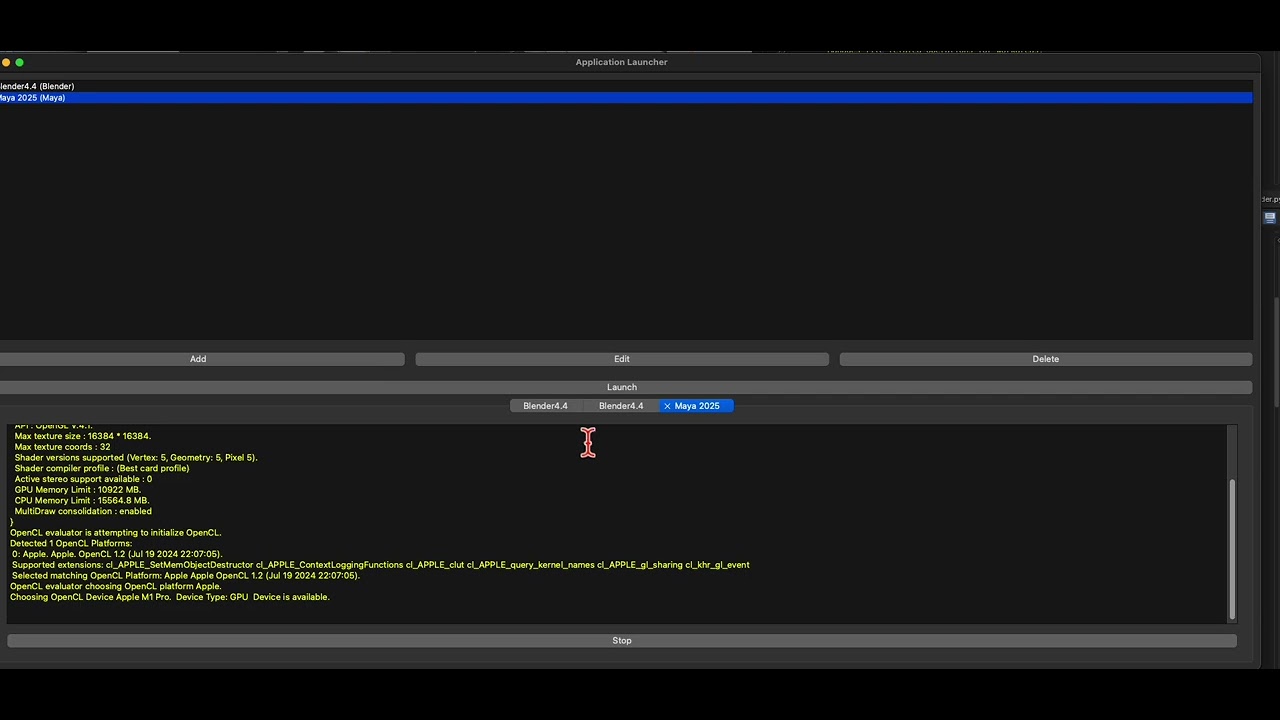Click the 'Shader versions supported' log line

[136, 458]
